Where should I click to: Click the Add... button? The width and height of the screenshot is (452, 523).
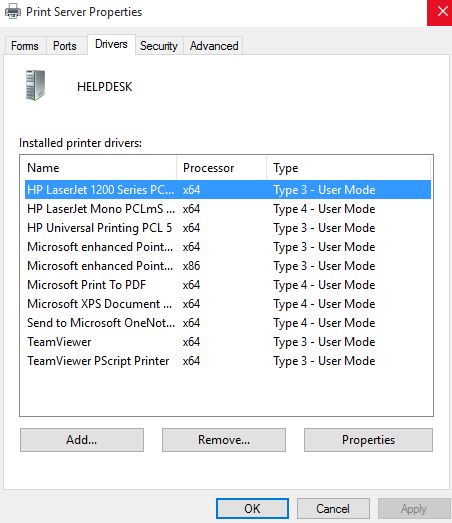[82, 440]
